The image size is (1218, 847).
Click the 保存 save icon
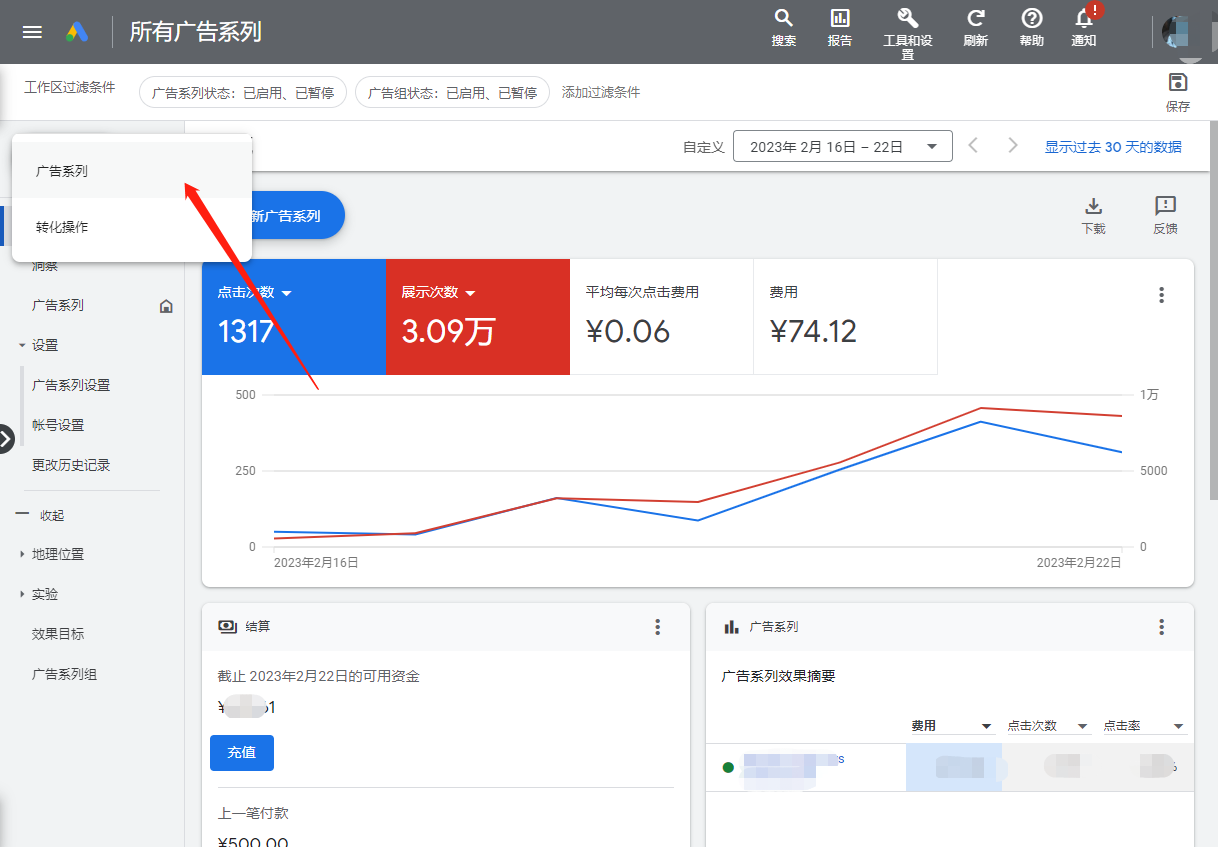1178,92
